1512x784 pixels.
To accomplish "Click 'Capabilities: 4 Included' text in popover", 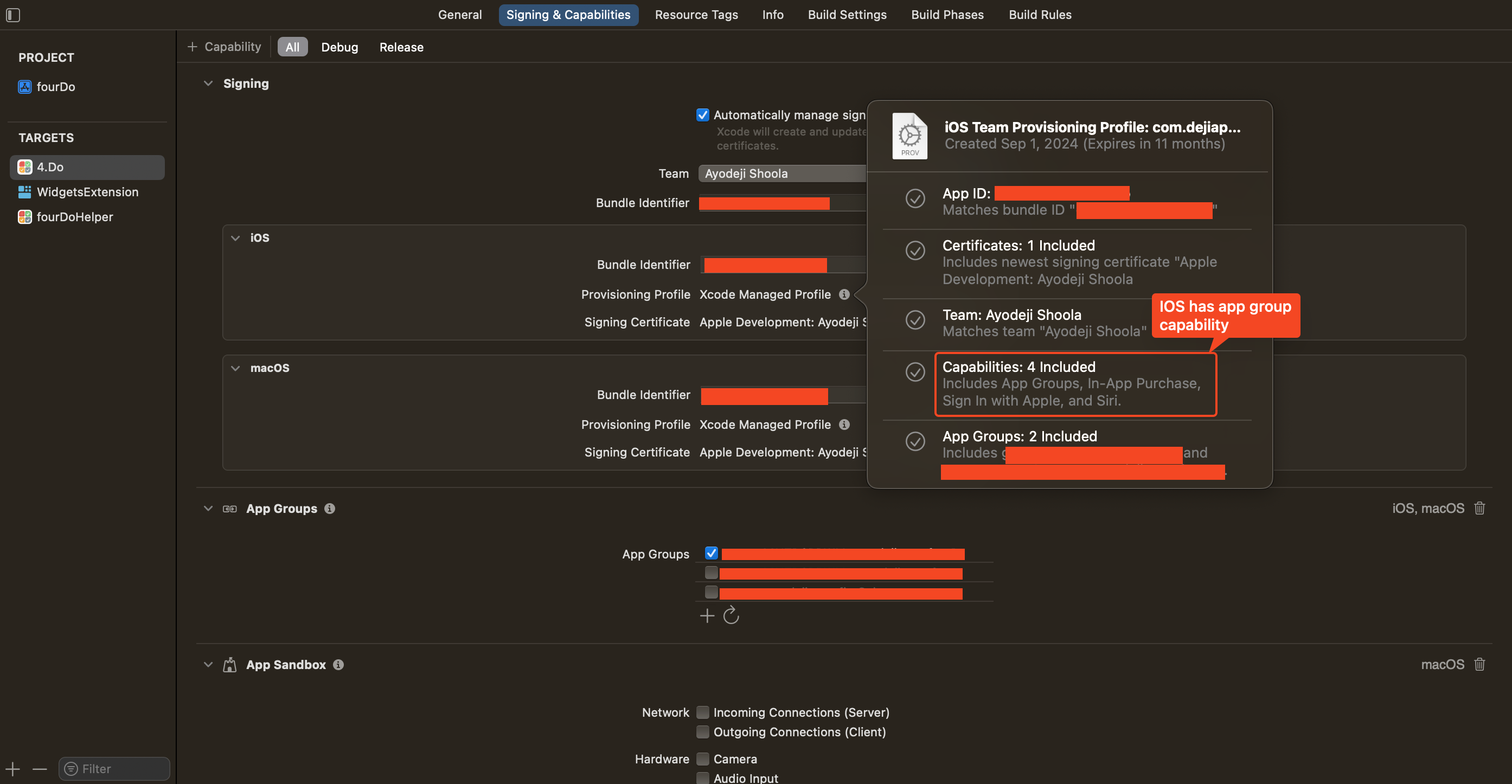I will 1018,367.
